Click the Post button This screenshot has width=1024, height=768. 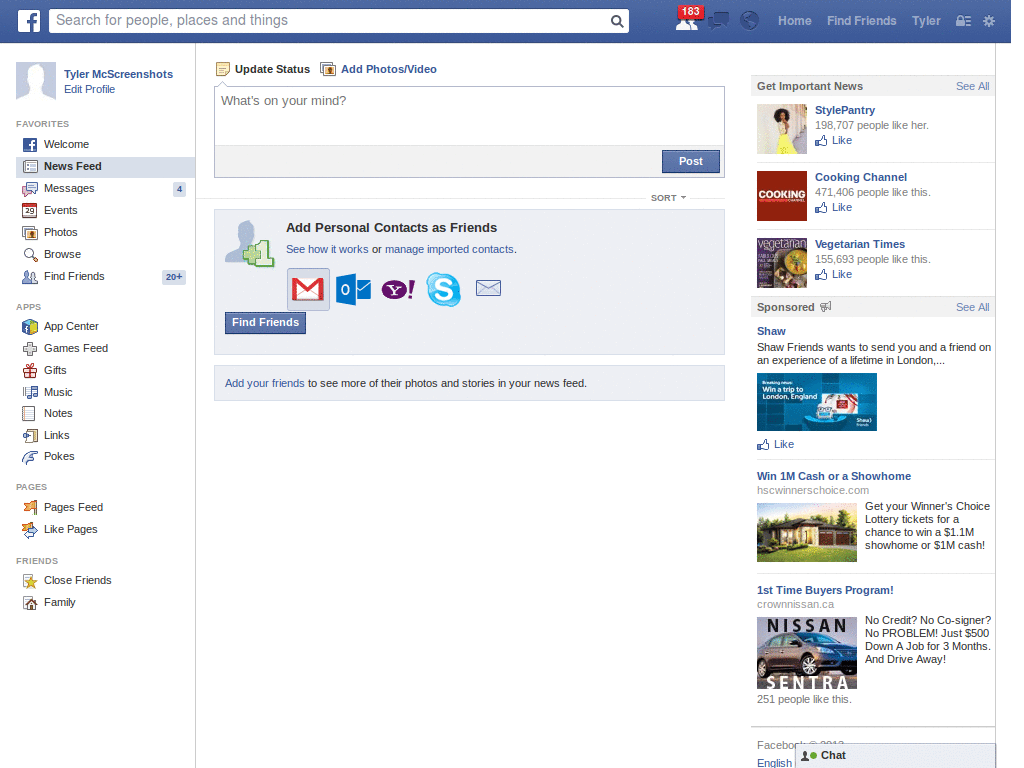tap(690, 161)
